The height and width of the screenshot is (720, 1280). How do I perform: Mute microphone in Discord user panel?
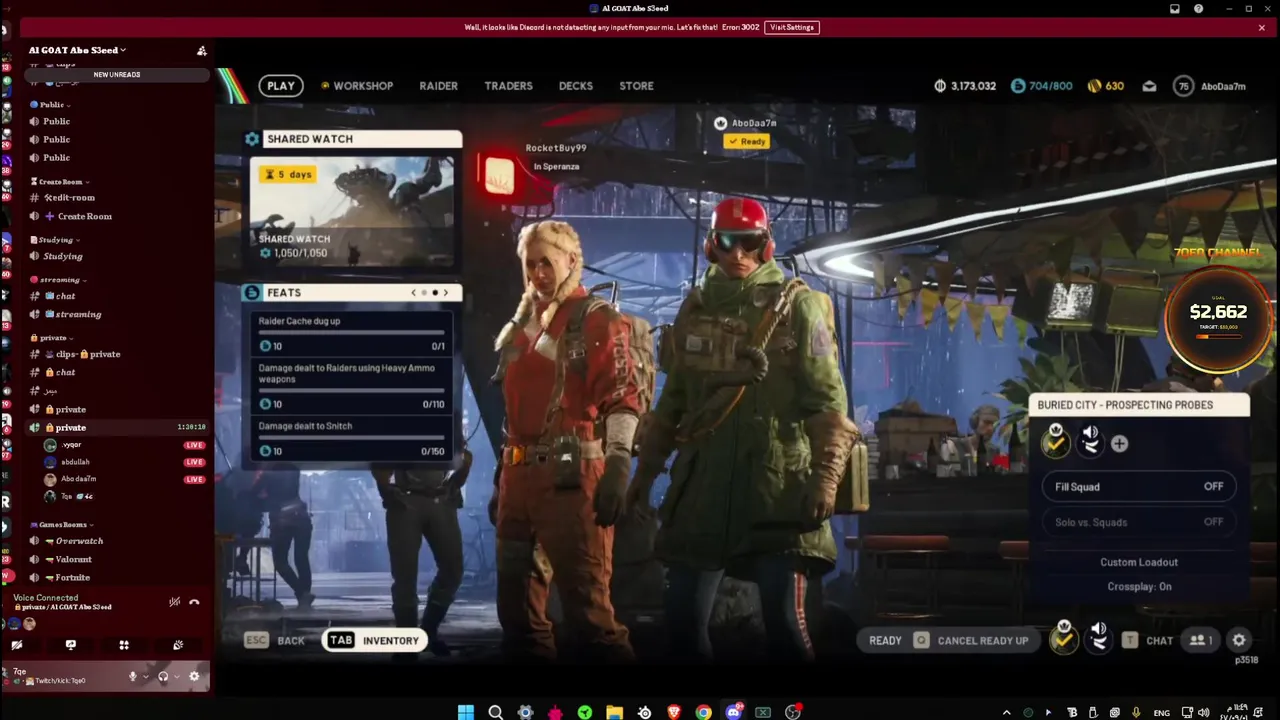(x=132, y=676)
